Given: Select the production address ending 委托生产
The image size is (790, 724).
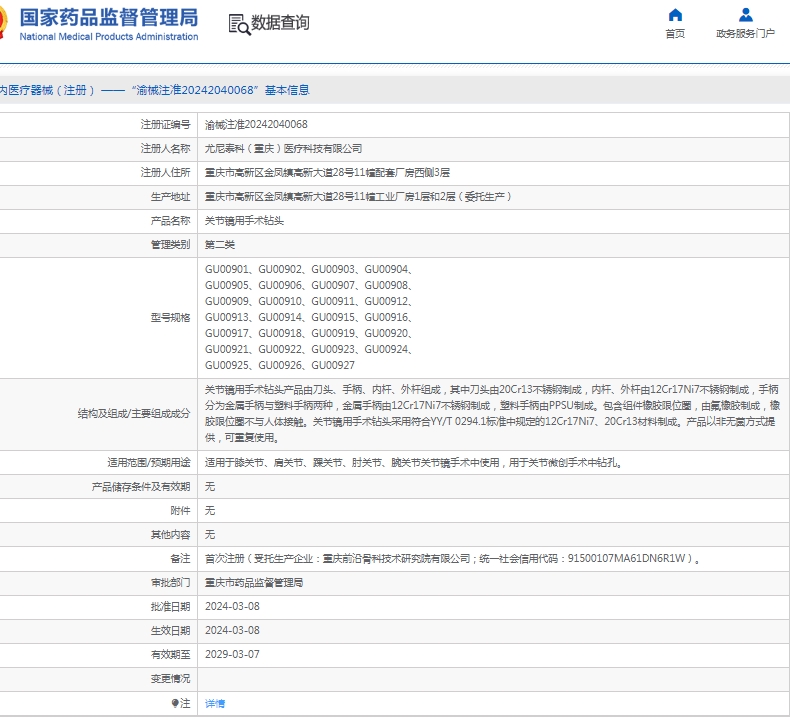Looking at the screenshot, I should pos(358,196).
